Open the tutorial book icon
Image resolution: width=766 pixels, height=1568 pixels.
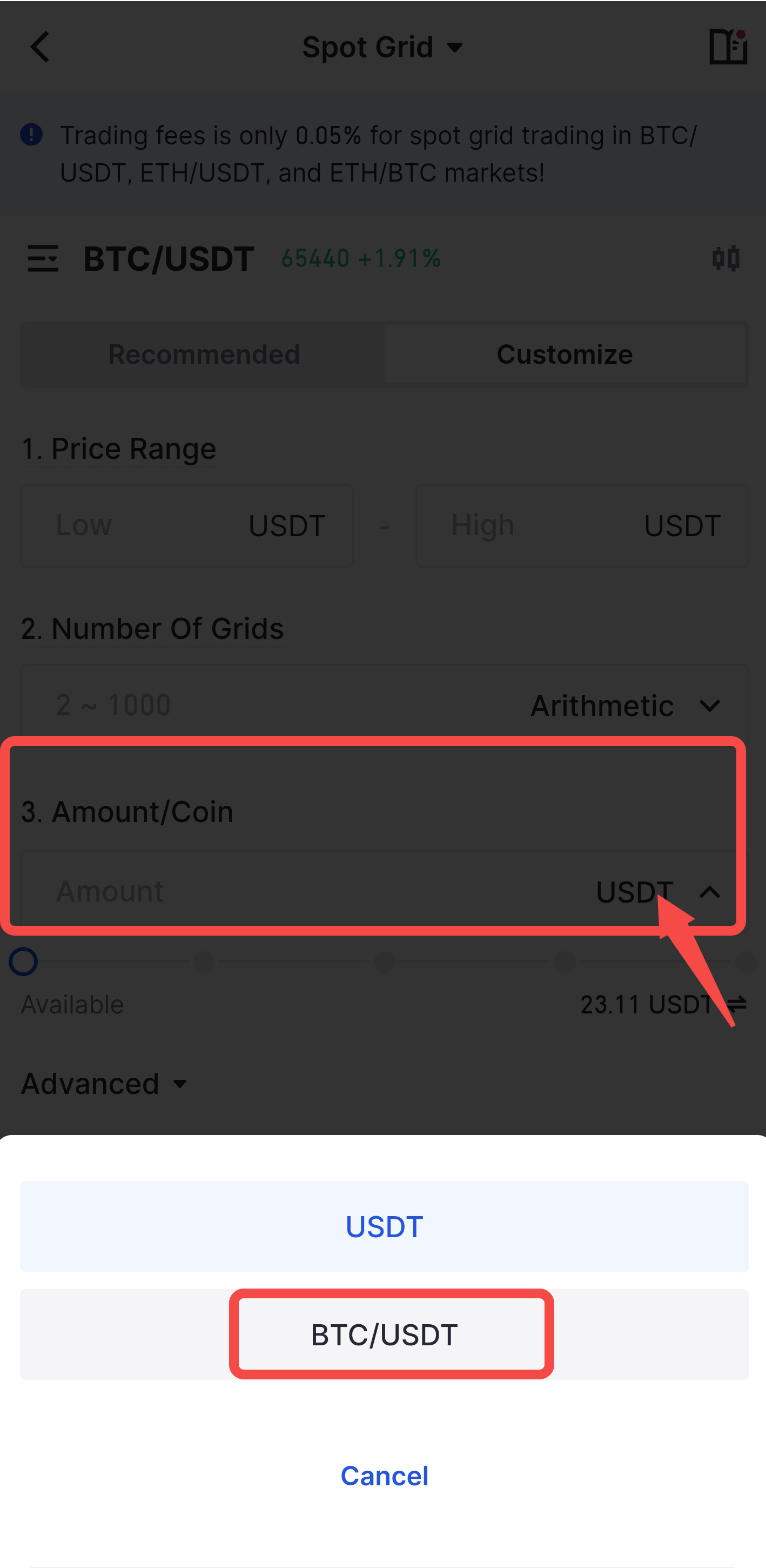point(727,47)
